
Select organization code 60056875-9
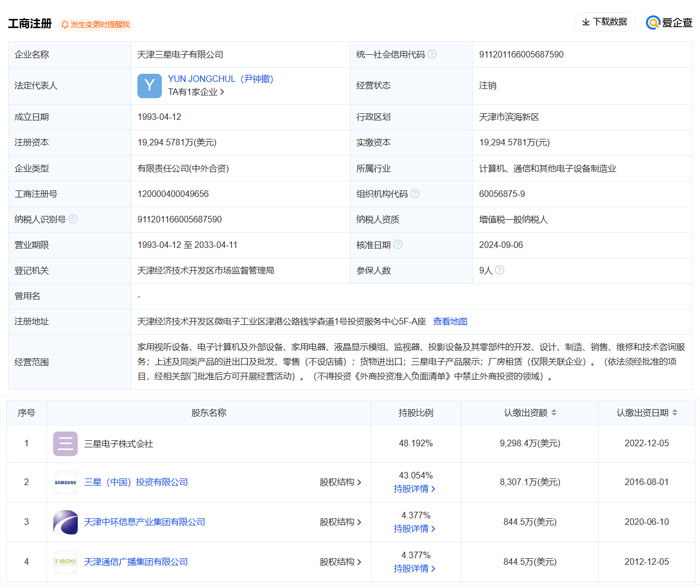tap(502, 194)
